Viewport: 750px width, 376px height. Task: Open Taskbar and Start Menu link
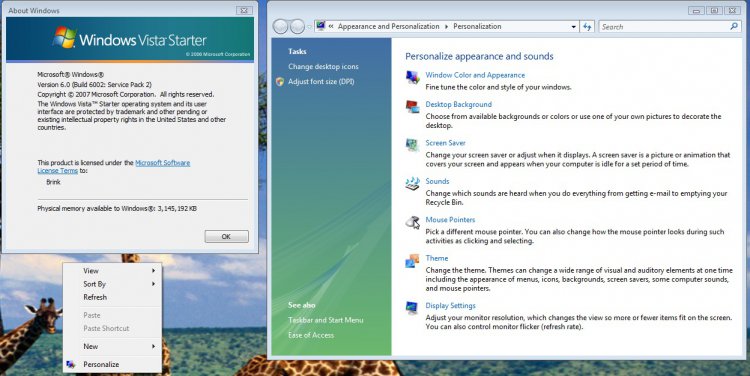(325, 320)
